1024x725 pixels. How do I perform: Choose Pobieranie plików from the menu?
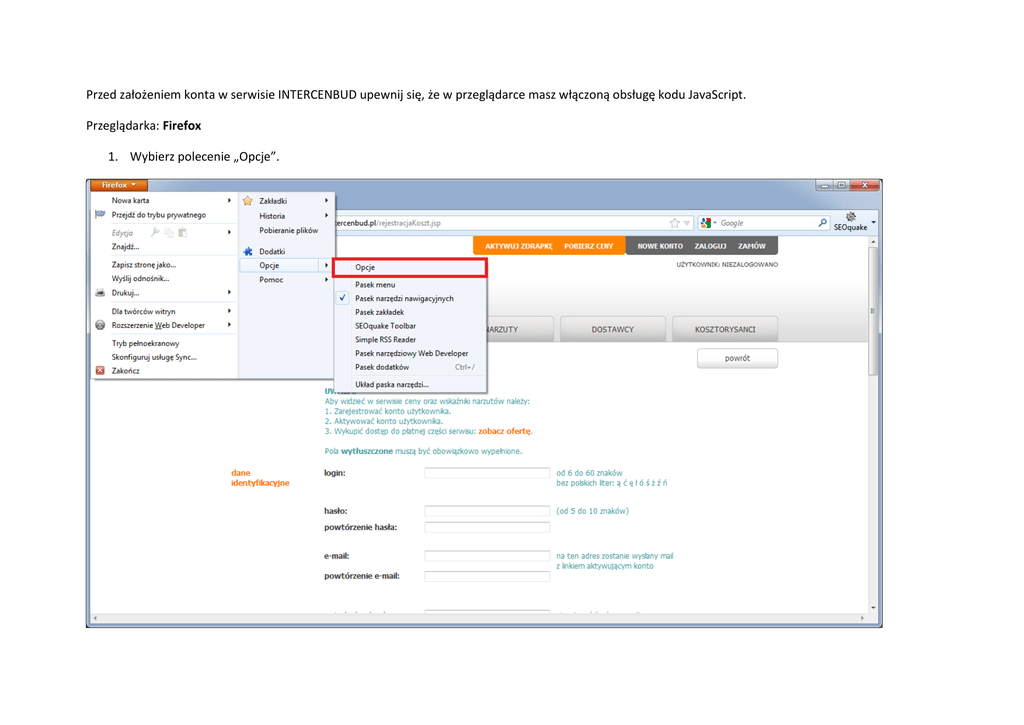288,230
